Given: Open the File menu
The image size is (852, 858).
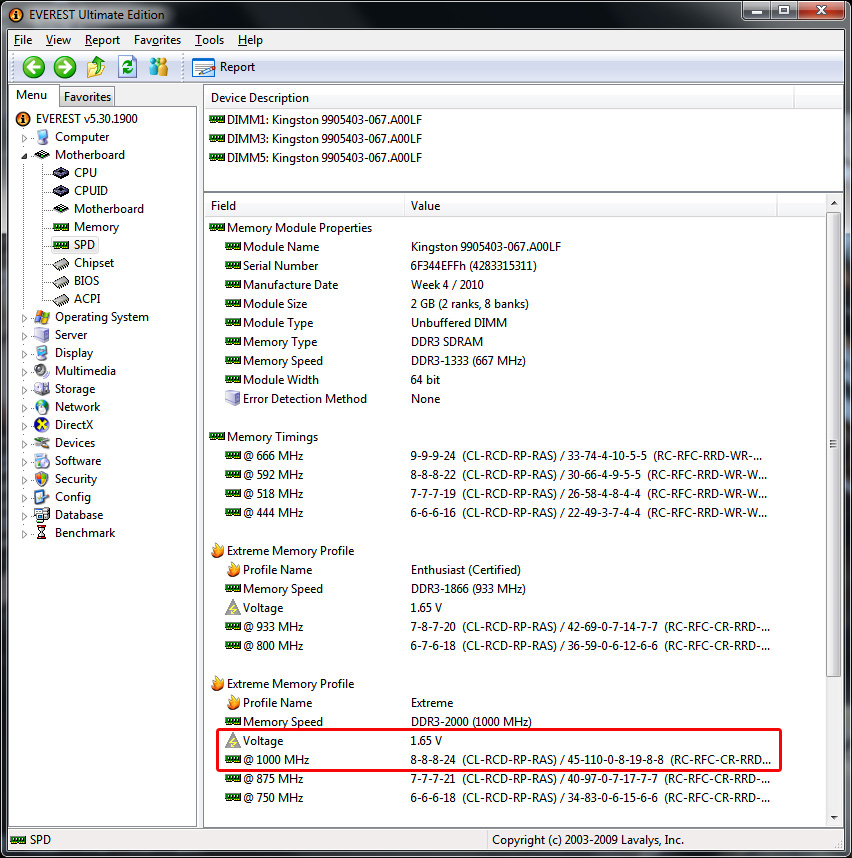Looking at the screenshot, I should 23,40.
